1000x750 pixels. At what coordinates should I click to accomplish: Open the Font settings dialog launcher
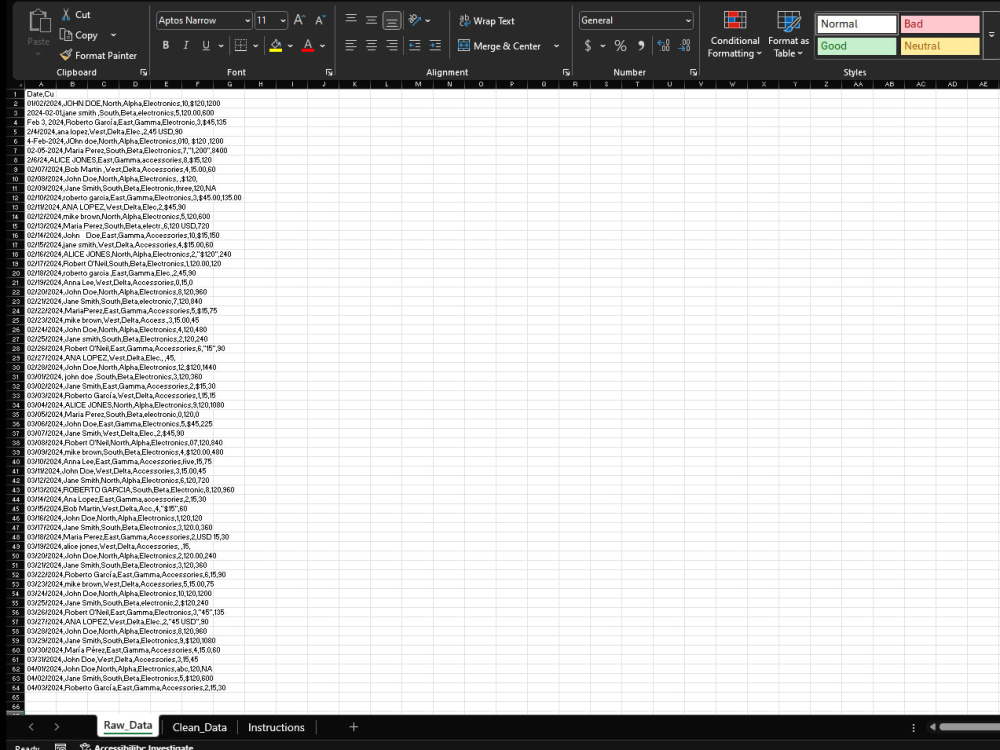329,73
